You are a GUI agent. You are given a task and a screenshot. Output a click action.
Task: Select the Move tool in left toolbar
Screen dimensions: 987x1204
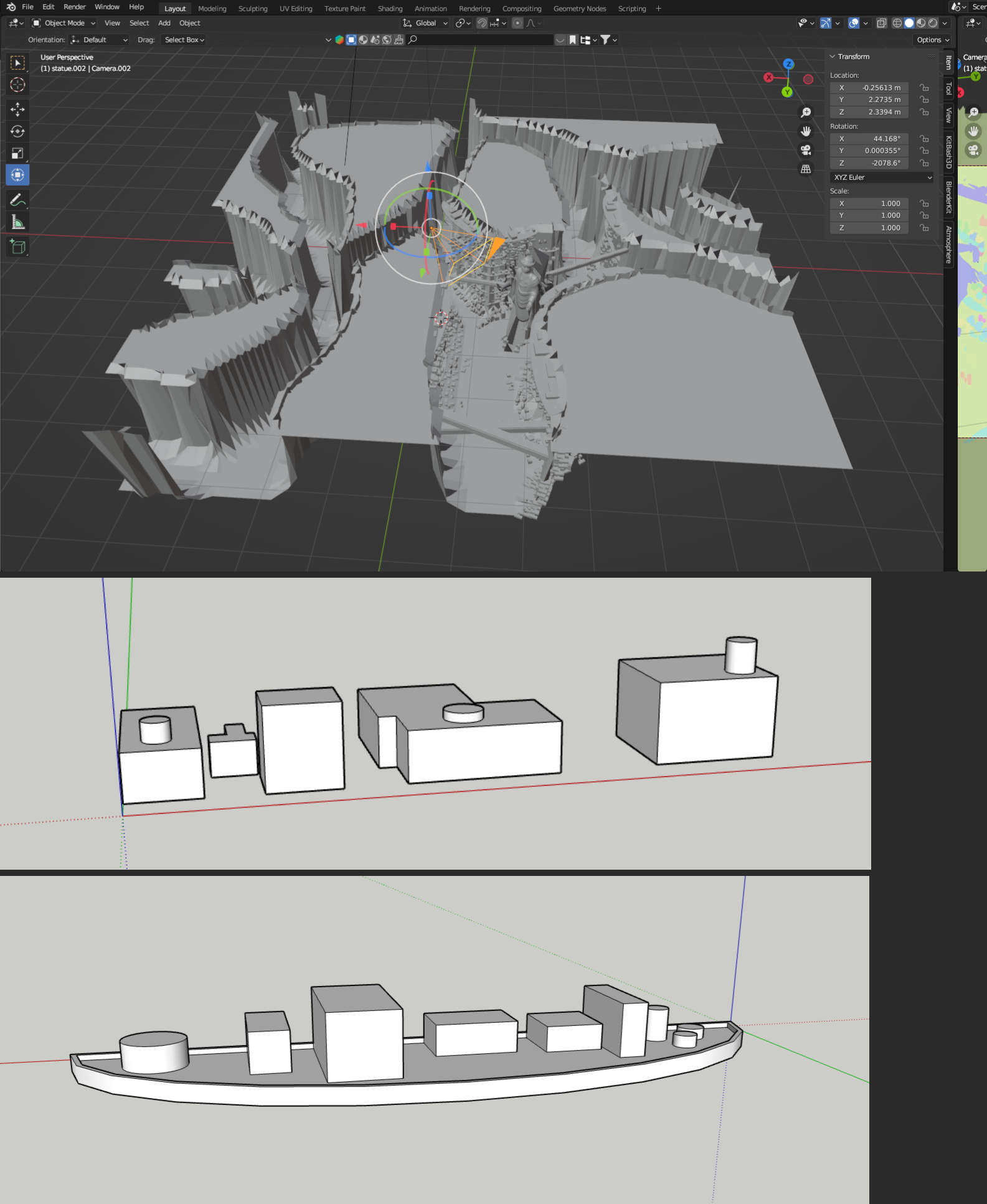click(17, 110)
